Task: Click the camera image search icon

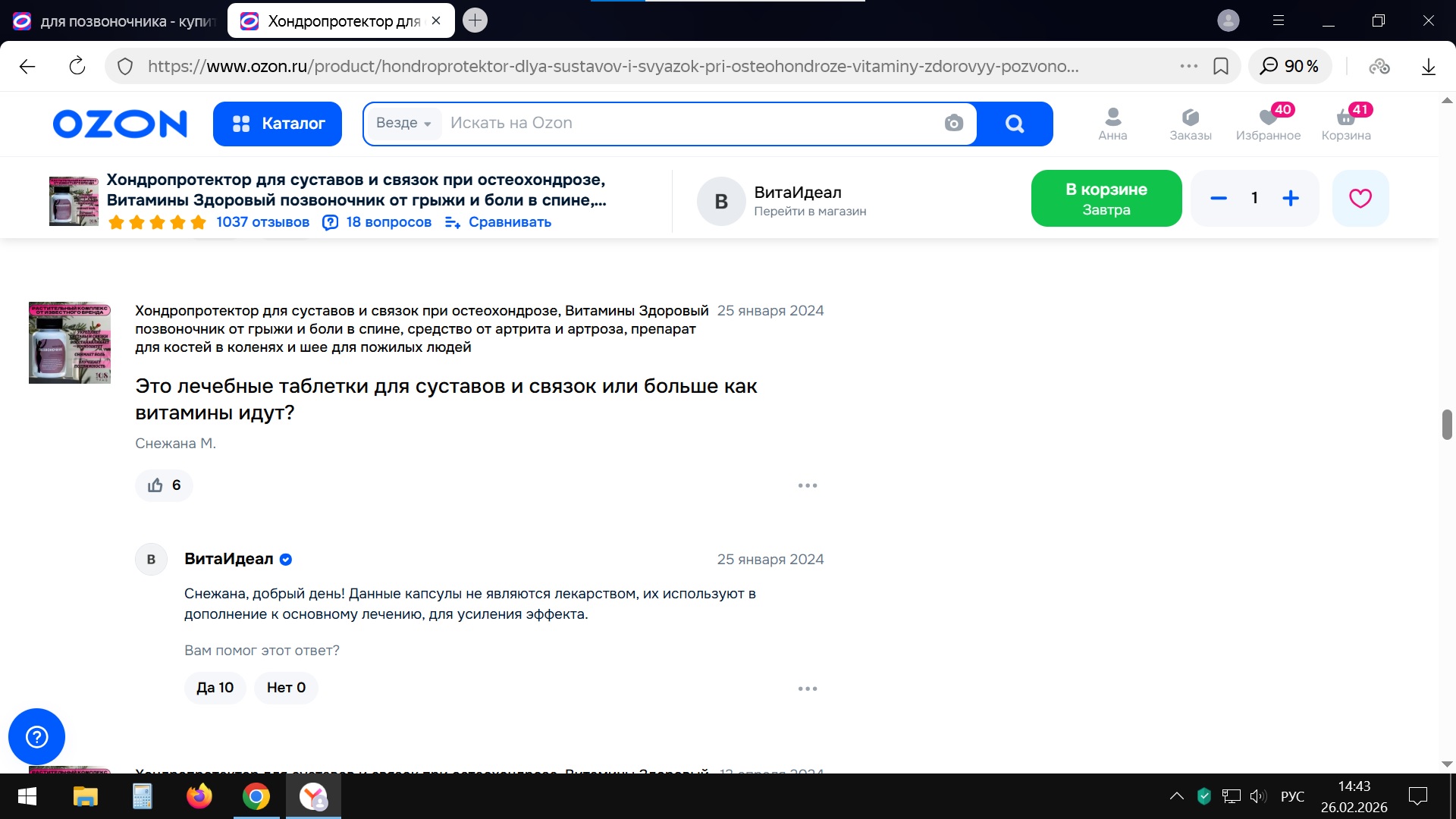Action: [953, 123]
